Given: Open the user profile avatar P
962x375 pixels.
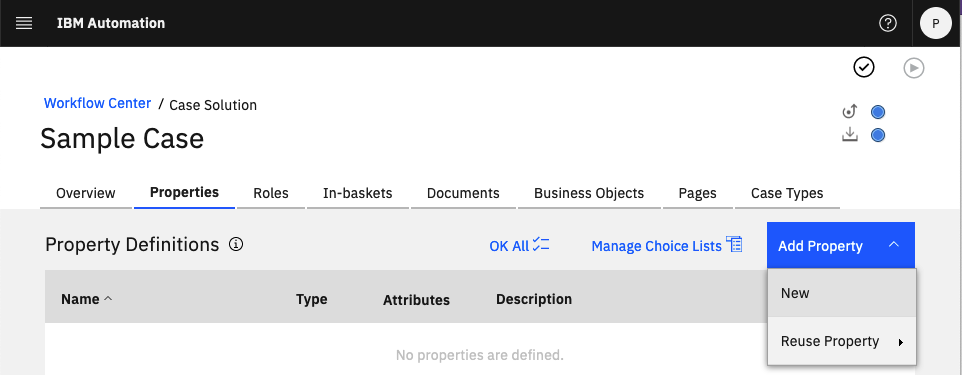Looking at the screenshot, I should coord(936,23).
